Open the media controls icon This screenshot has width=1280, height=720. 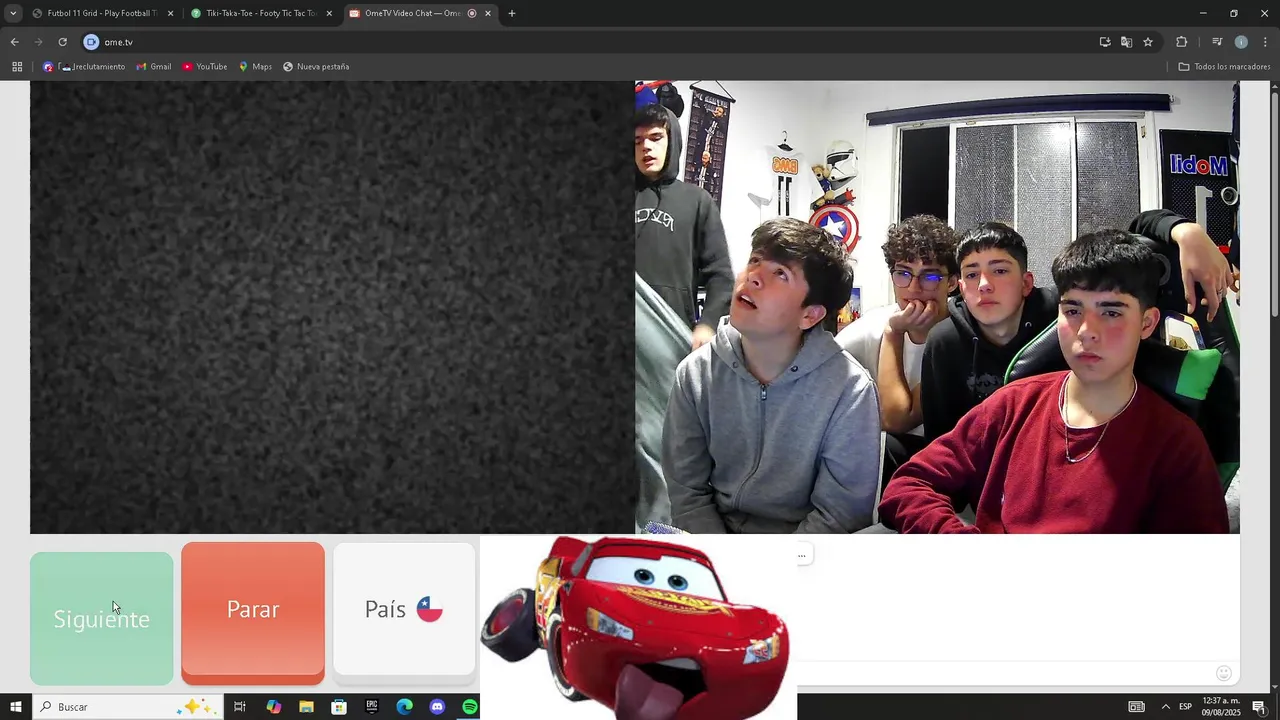click(x=1217, y=42)
